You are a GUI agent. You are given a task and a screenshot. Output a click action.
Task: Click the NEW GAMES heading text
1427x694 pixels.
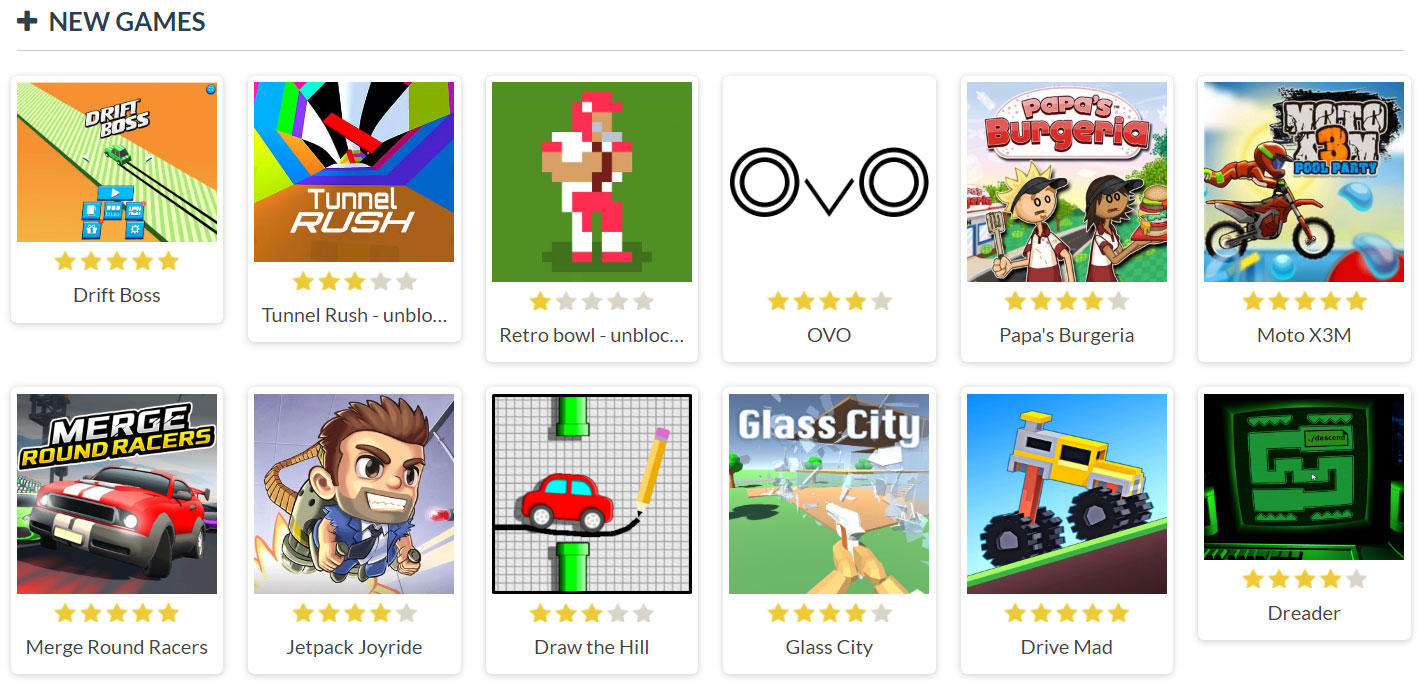pyautogui.click(x=127, y=21)
